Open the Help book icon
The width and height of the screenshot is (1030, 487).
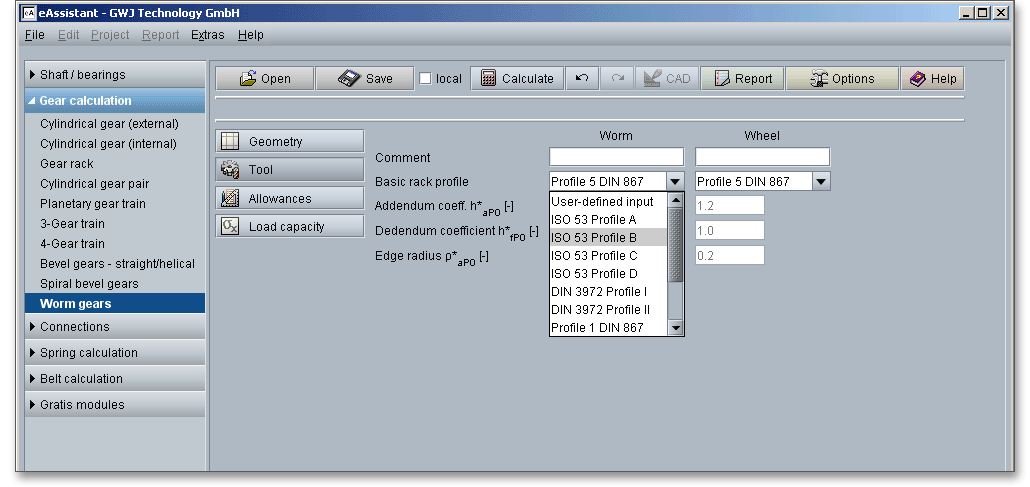(x=917, y=79)
